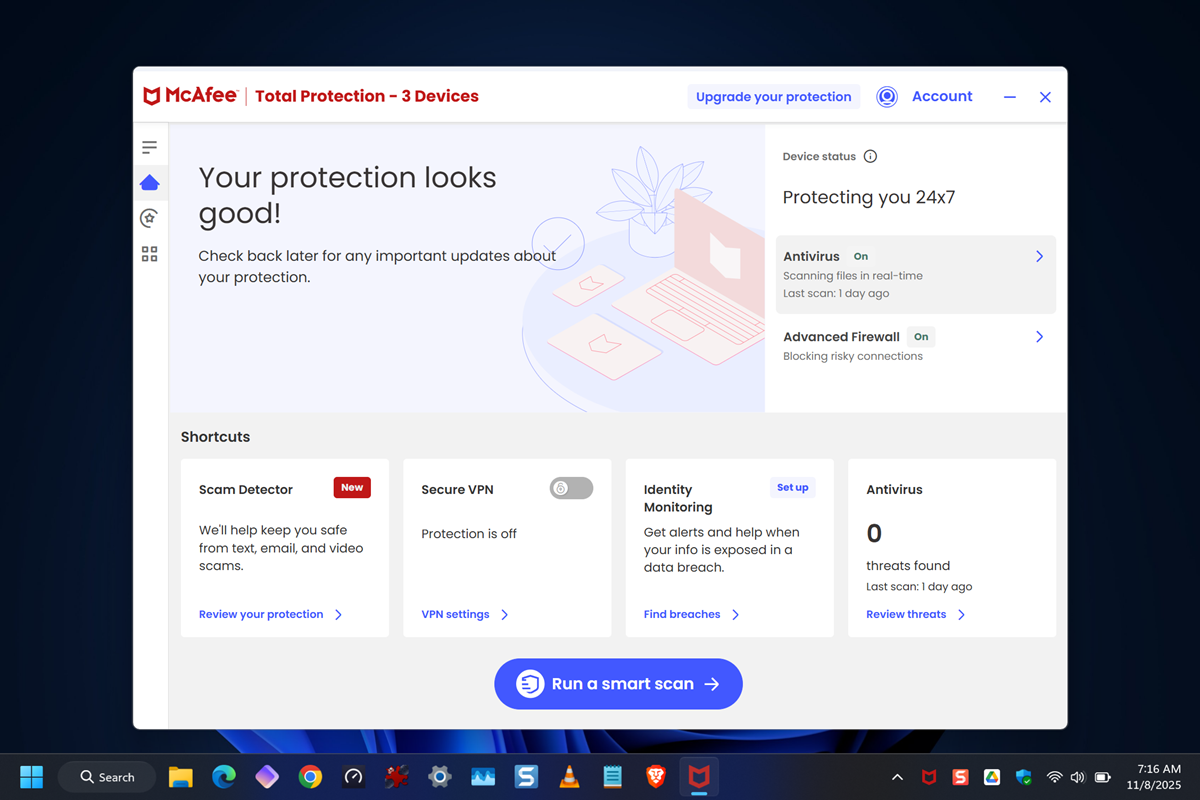Viewport: 1200px width, 800px height.
Task: Click the Account profile icon
Action: coord(887,97)
